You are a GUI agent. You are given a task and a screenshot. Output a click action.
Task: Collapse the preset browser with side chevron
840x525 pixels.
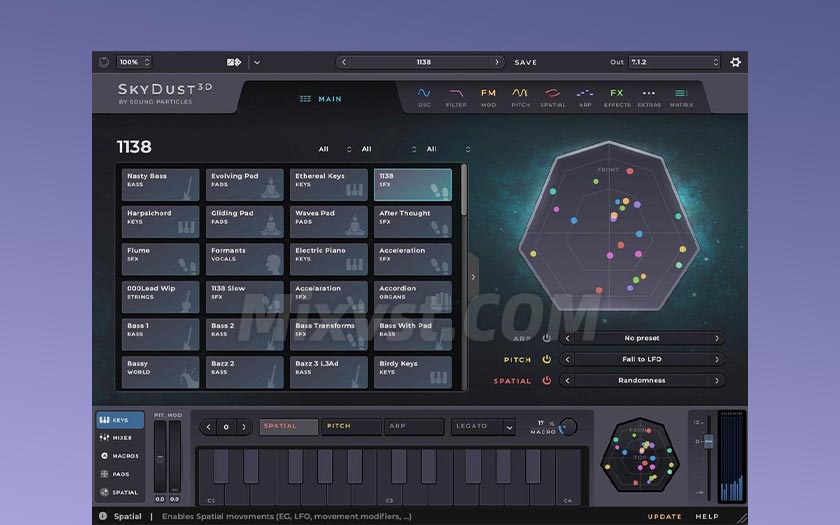click(473, 277)
